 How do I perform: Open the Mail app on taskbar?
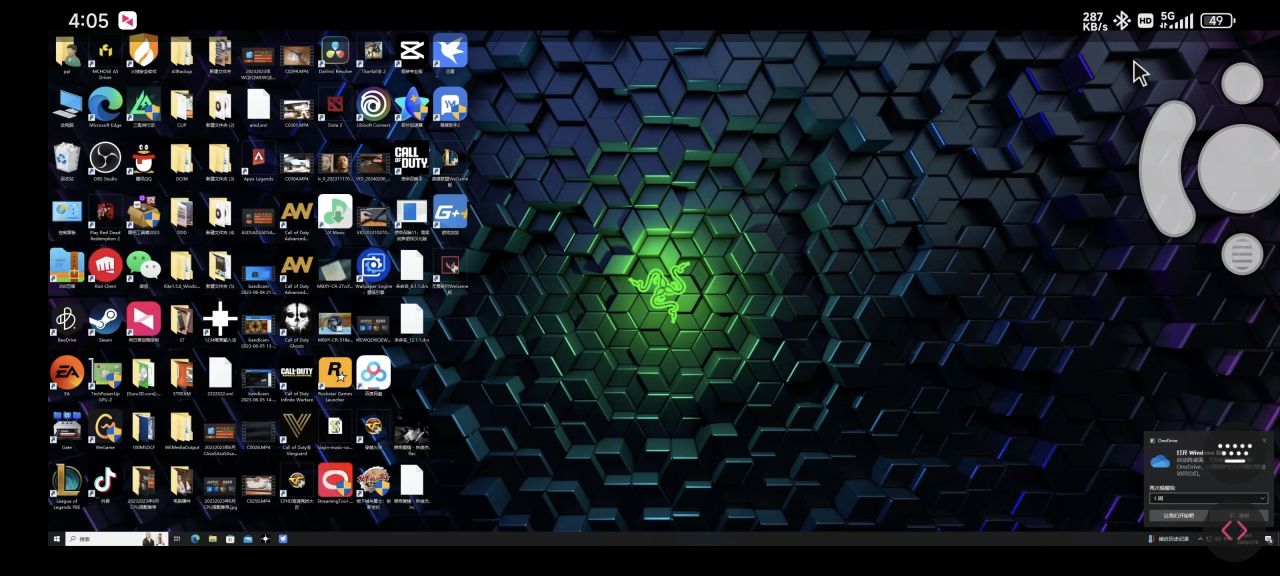(248, 538)
